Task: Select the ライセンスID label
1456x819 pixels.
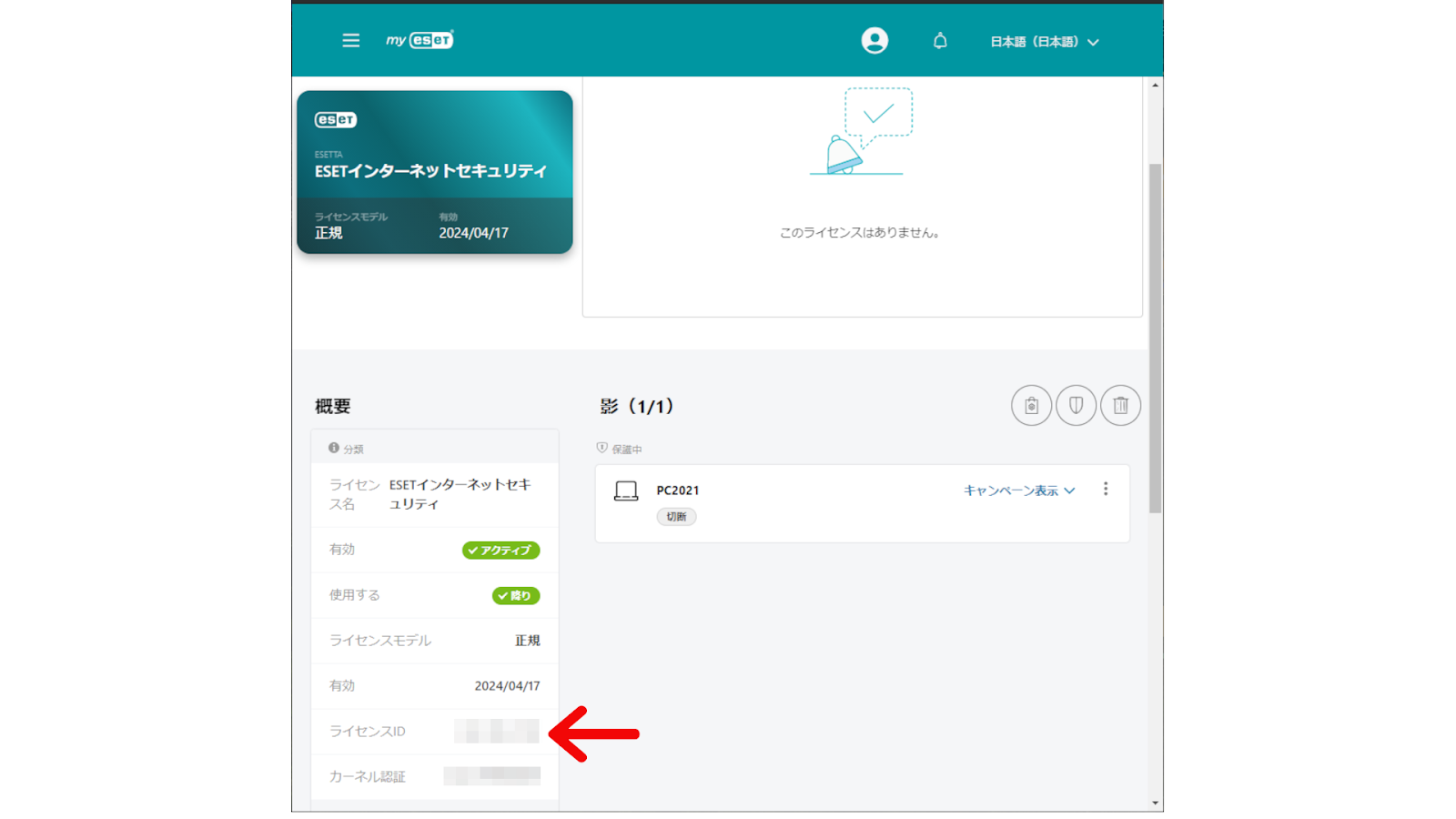Action: click(x=368, y=732)
